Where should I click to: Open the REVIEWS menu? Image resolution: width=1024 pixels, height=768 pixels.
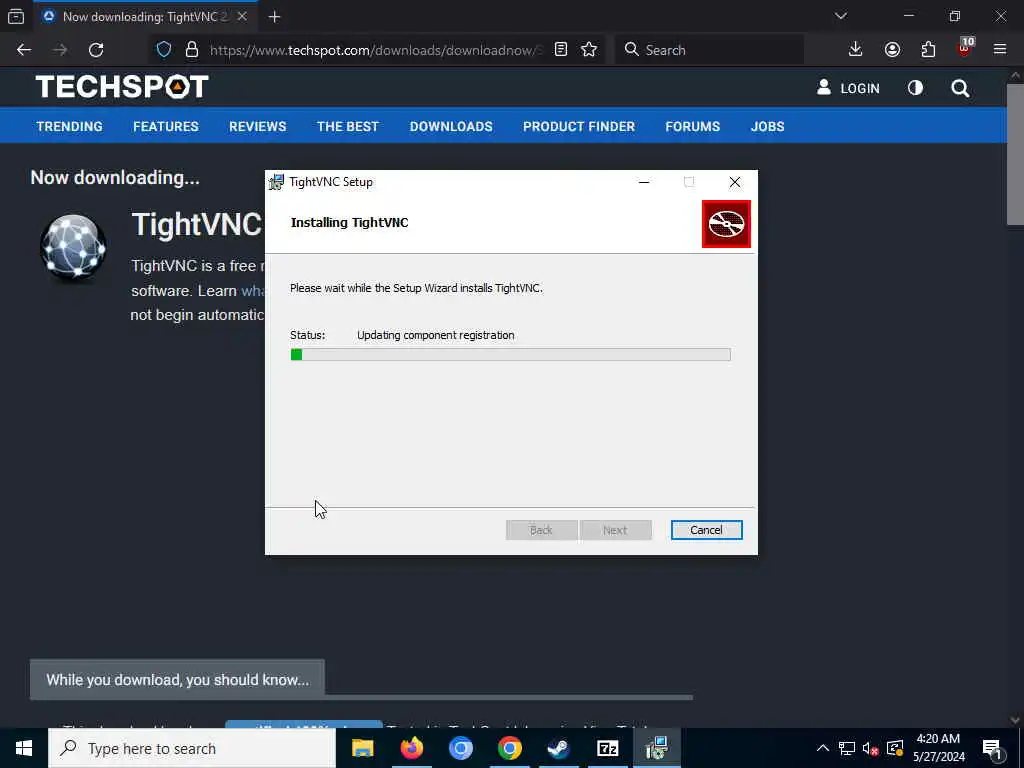pos(257,127)
